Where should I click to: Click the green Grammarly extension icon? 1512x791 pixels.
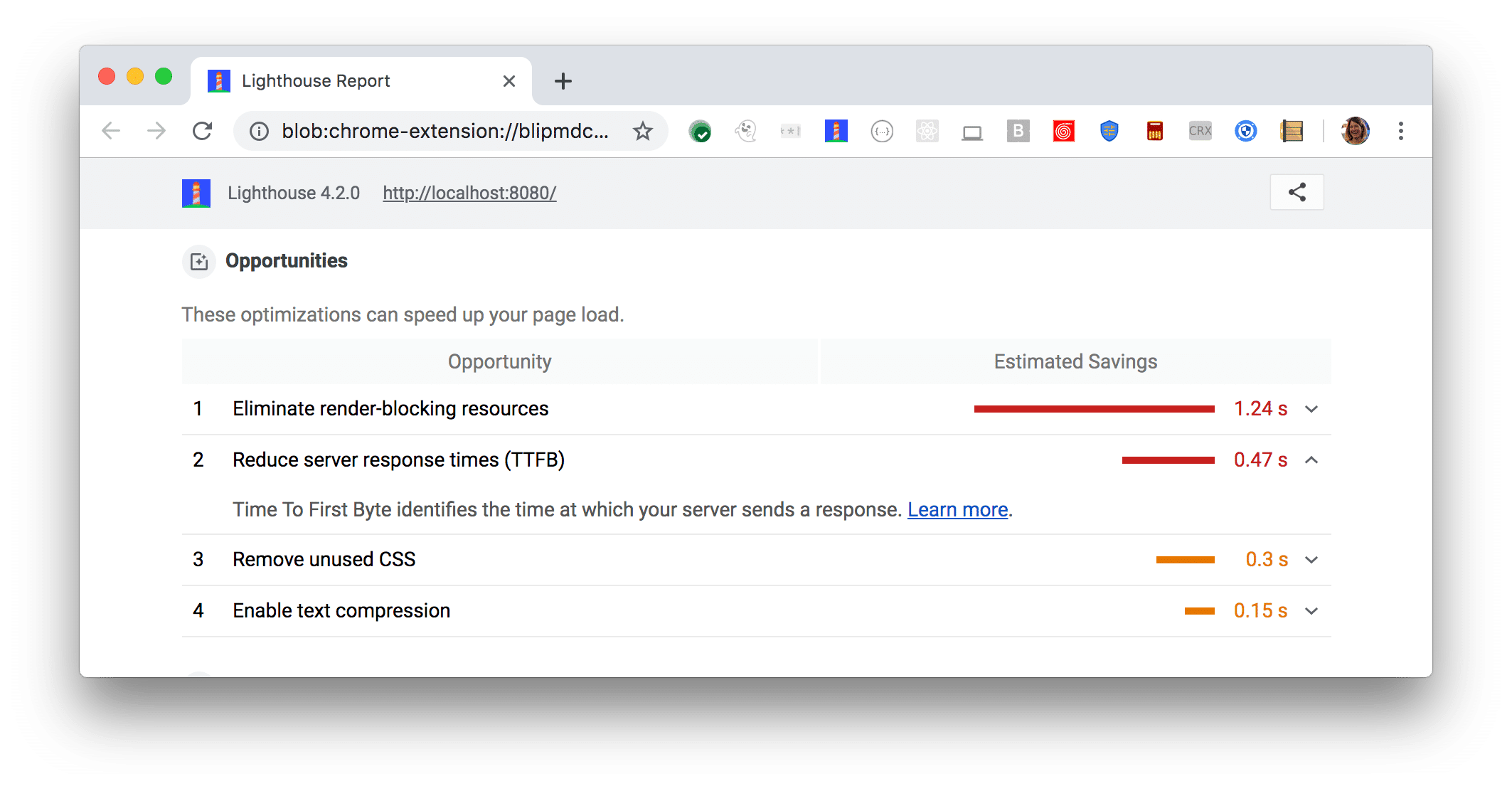point(700,131)
